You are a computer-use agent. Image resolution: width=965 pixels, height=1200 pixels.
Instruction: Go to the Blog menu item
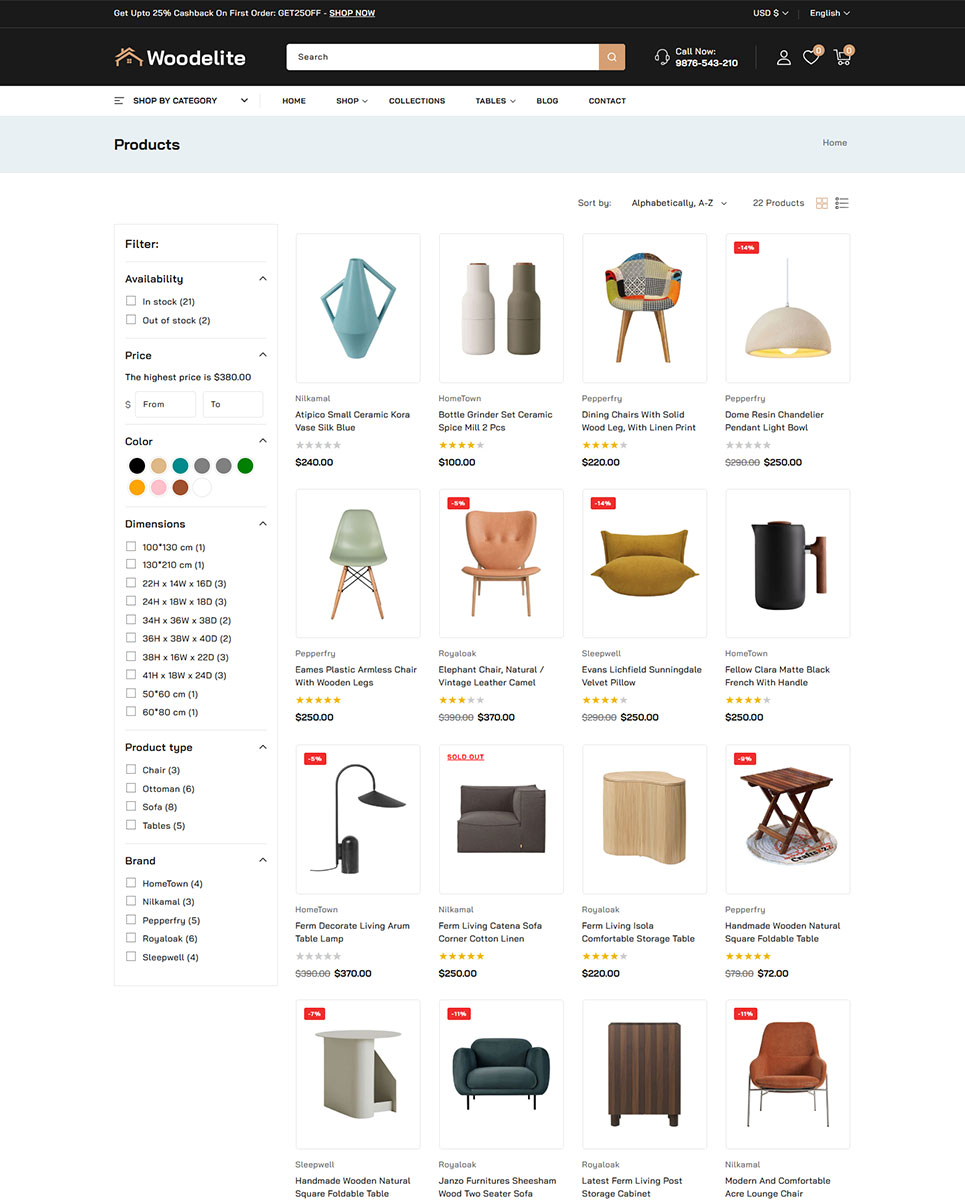(547, 101)
